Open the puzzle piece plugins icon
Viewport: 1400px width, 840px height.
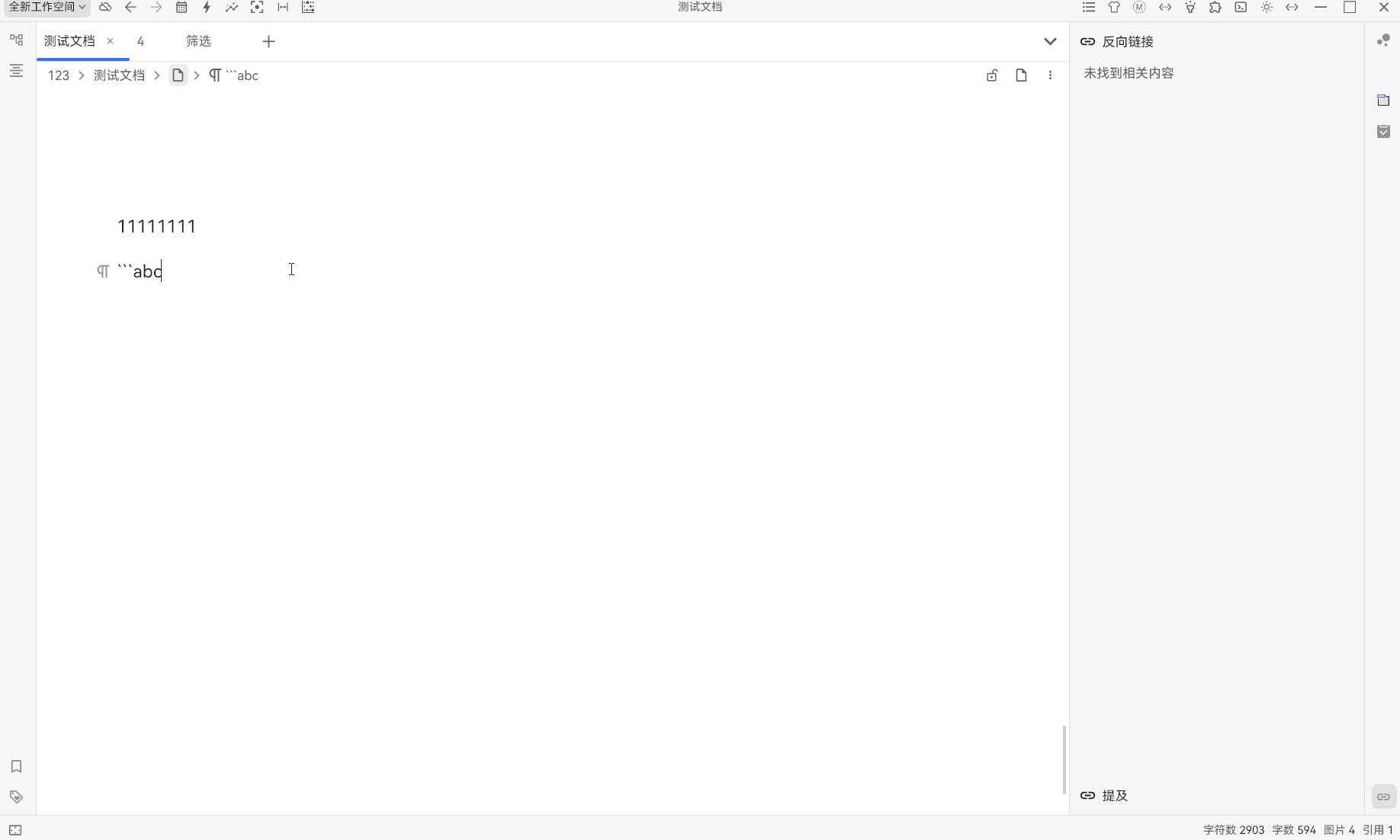(1215, 8)
